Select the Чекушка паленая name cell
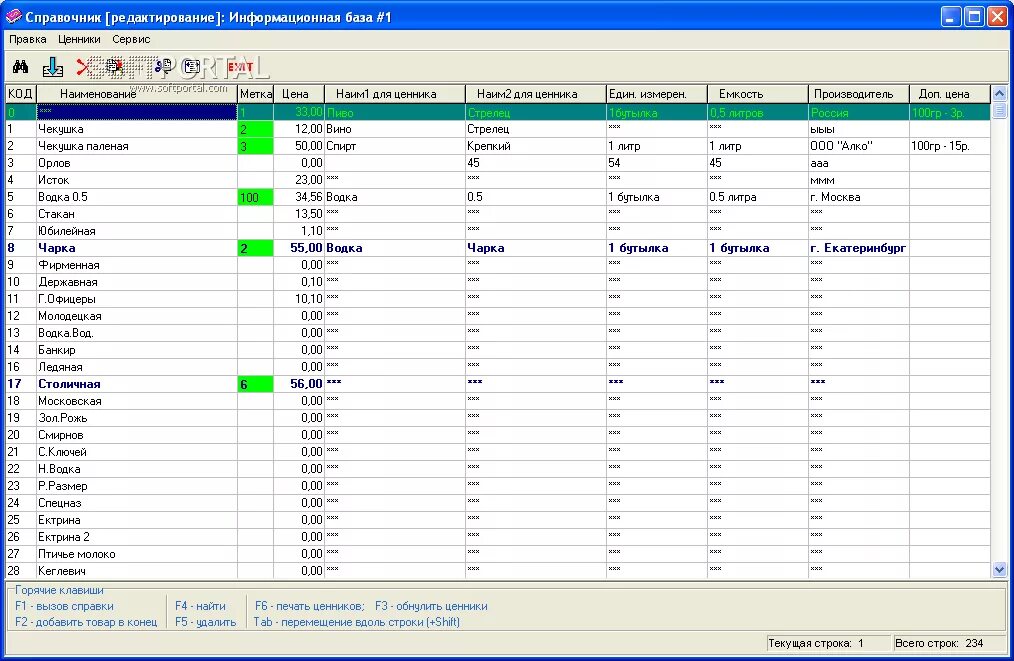 point(137,146)
